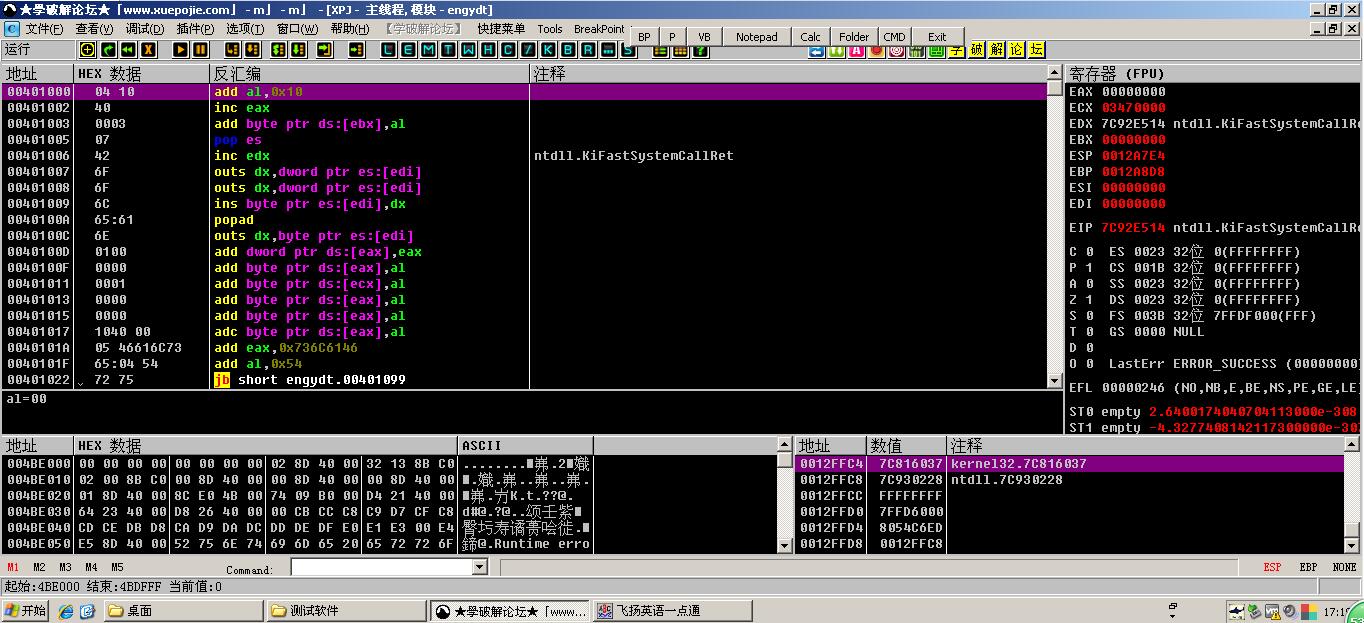Switch to 飞扬英语一点通 taskbar window
The width and height of the screenshot is (1364, 623).
click(674, 610)
